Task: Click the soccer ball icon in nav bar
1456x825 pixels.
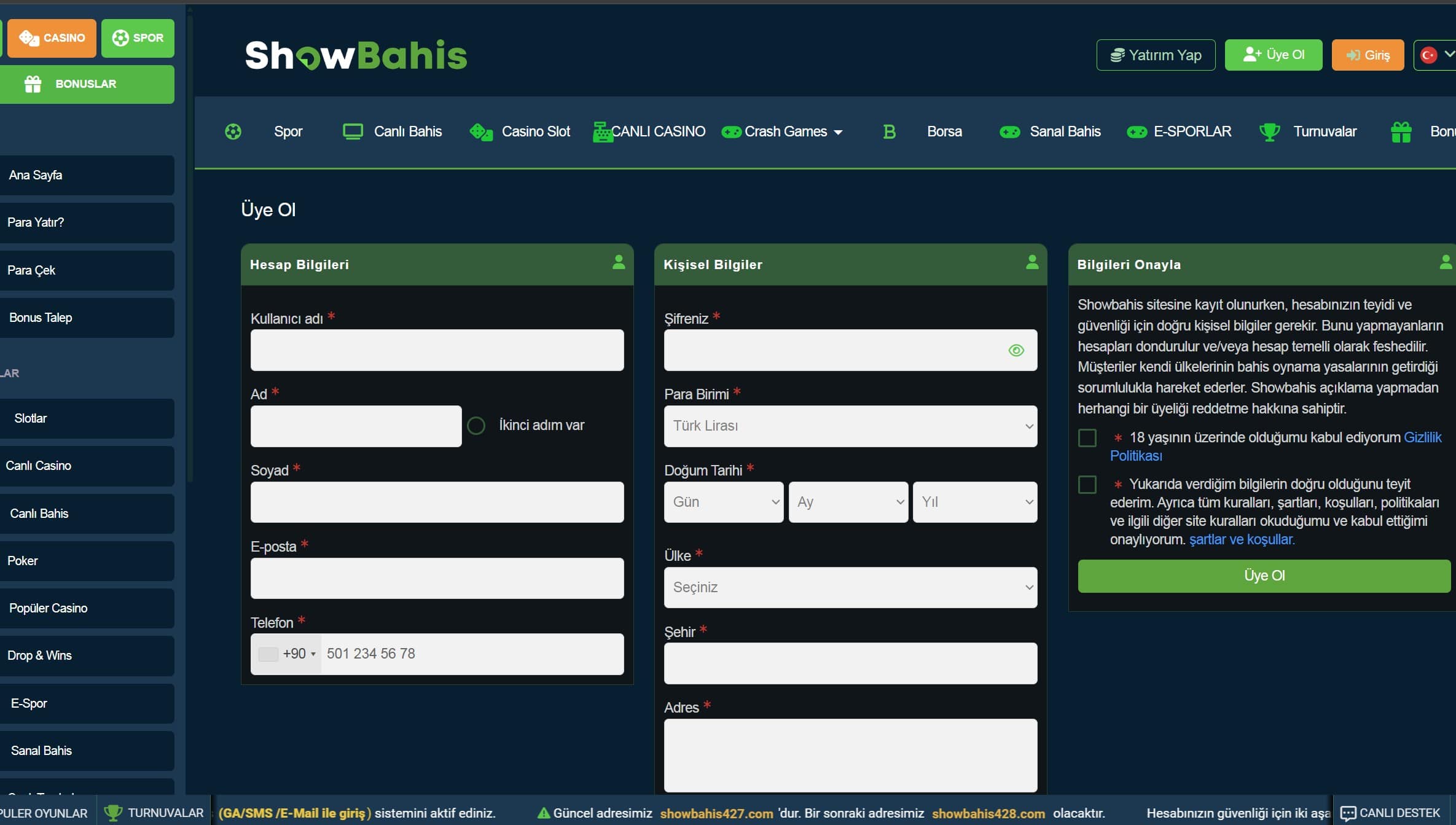Action: coord(233,131)
